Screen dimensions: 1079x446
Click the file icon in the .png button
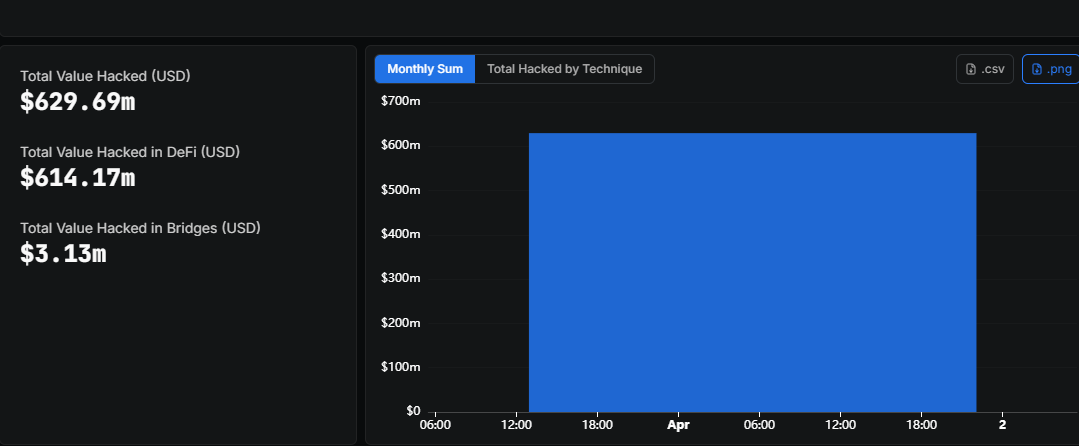[1037, 69]
